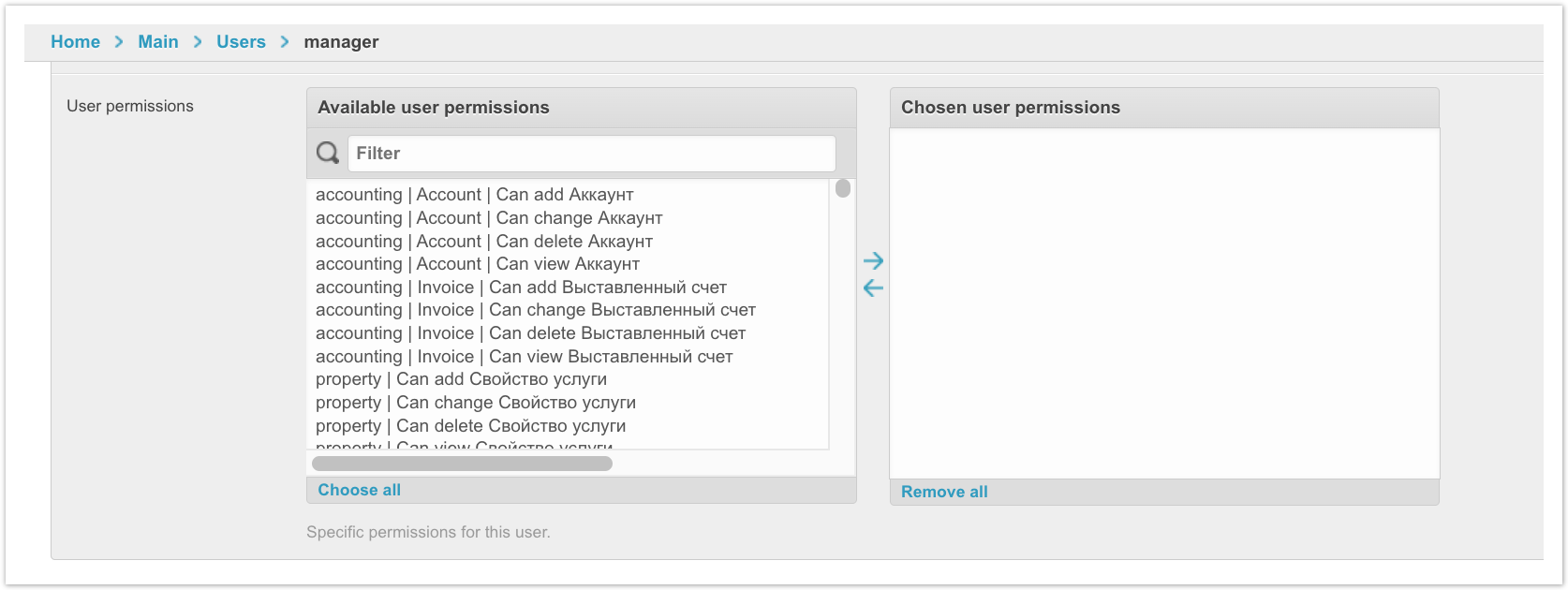The height and width of the screenshot is (590, 1568).
Task: Click the Choose all link
Action: pyautogui.click(x=359, y=490)
